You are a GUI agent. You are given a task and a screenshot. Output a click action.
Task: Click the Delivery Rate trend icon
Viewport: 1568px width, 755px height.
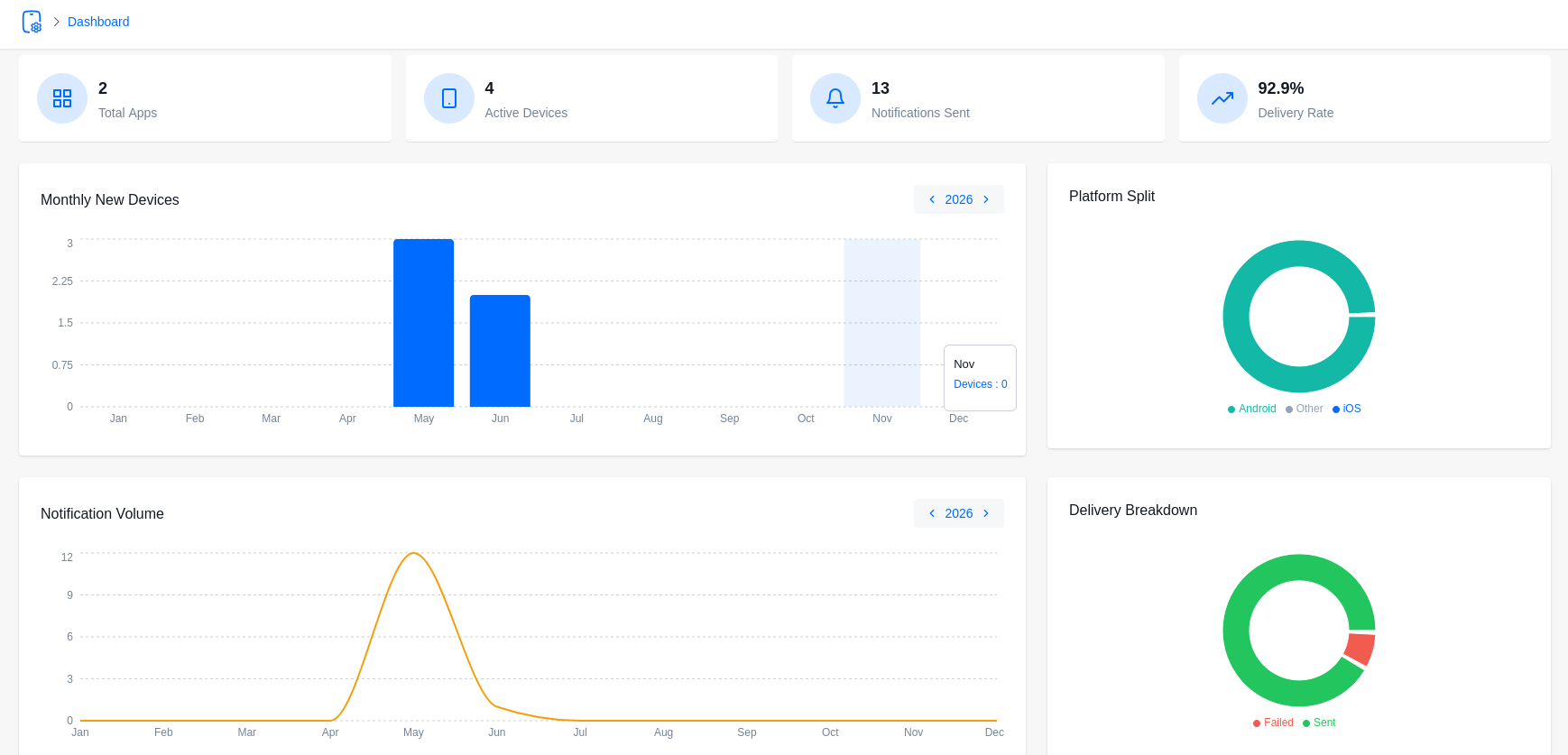click(x=1222, y=98)
